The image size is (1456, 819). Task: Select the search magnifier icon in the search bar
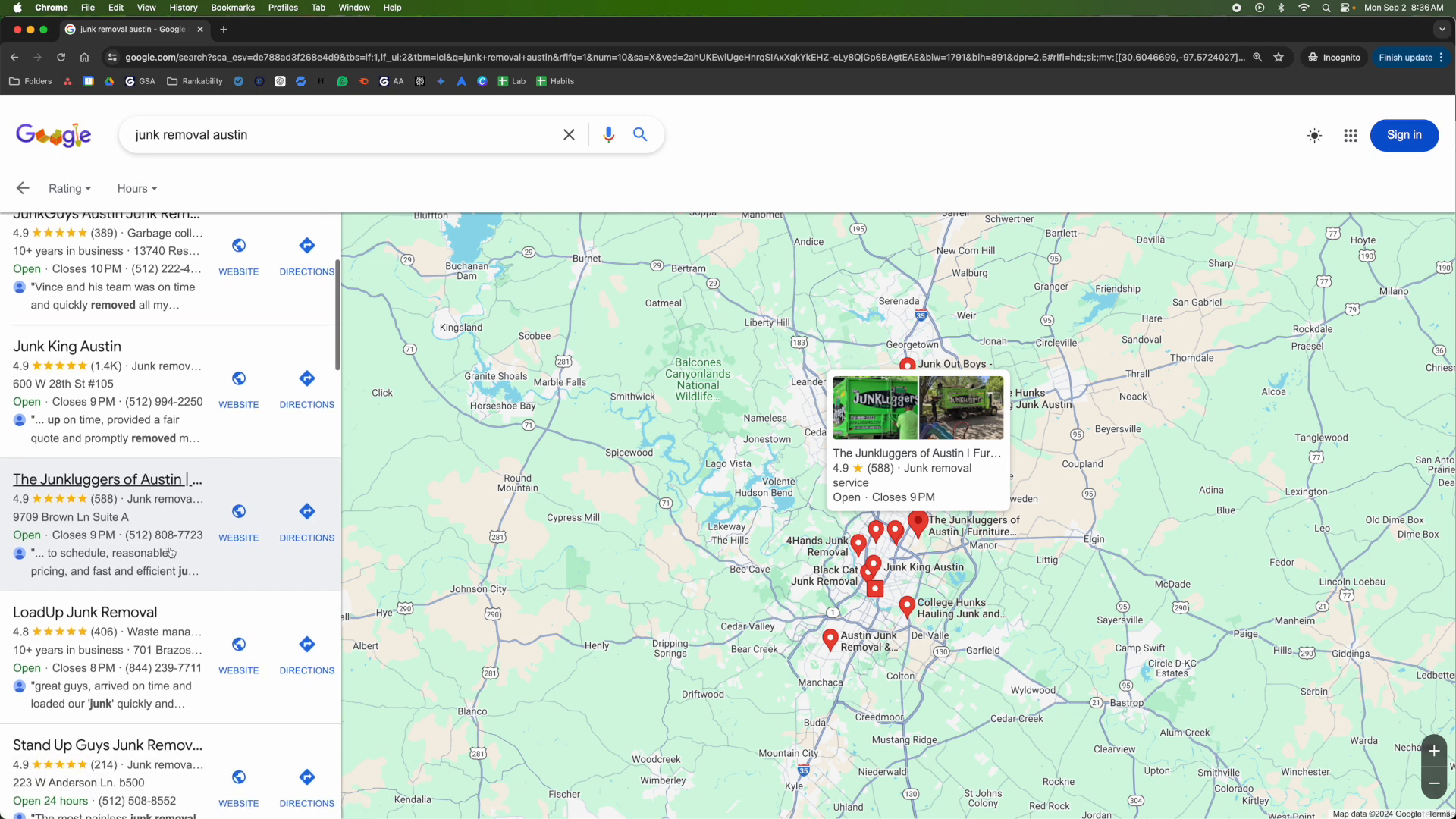point(640,134)
